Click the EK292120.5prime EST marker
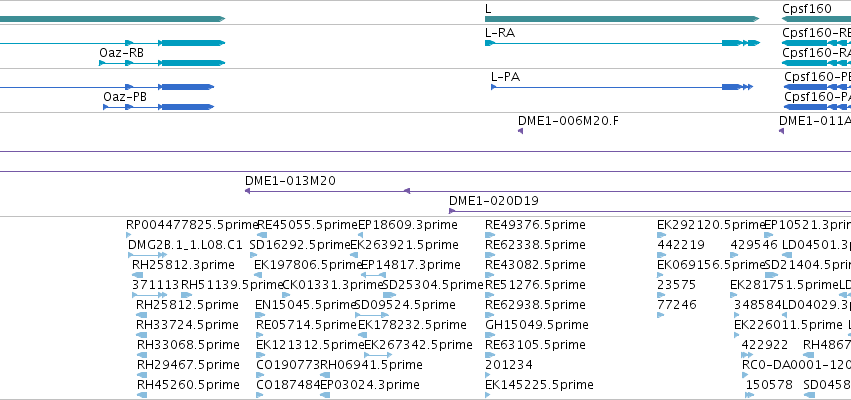Screen dimensions: 851x400 point(662,235)
